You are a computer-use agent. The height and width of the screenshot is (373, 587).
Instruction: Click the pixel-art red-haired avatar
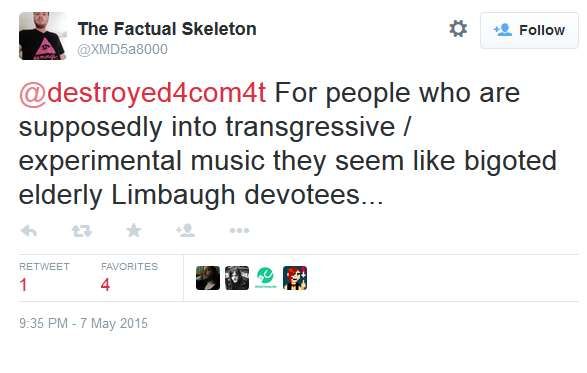point(295,278)
